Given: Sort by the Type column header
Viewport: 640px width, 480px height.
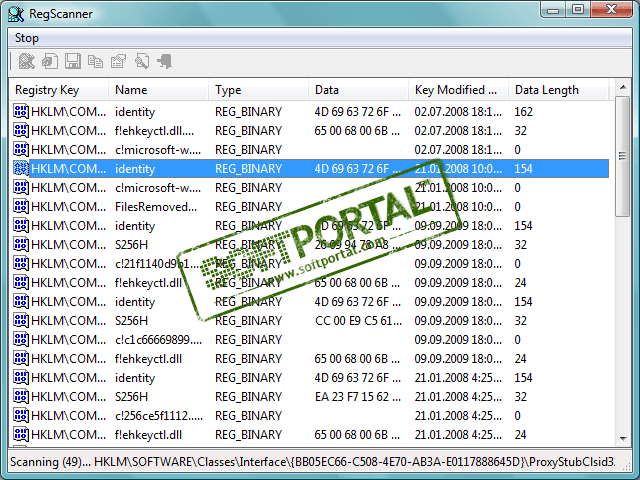Looking at the screenshot, I should click(258, 90).
